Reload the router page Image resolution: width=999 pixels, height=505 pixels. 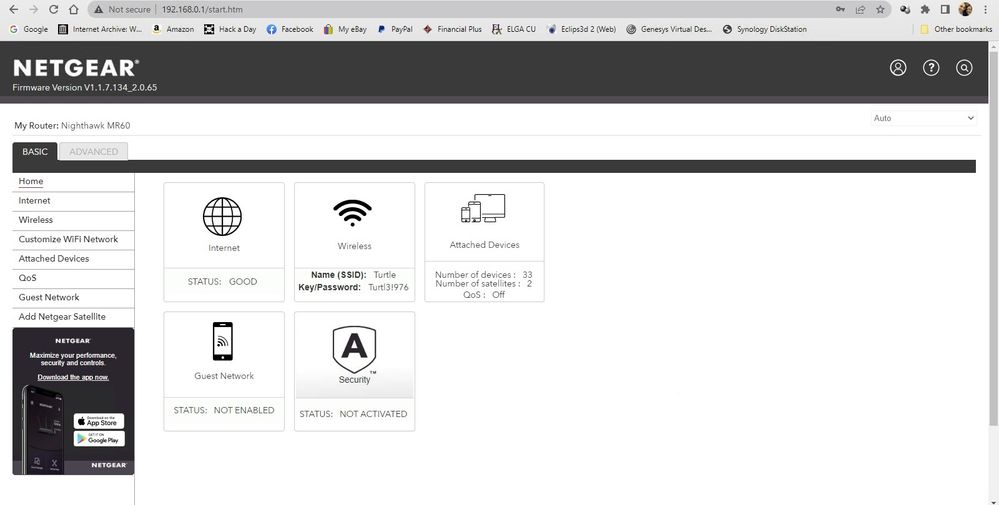pyautogui.click(x=54, y=10)
